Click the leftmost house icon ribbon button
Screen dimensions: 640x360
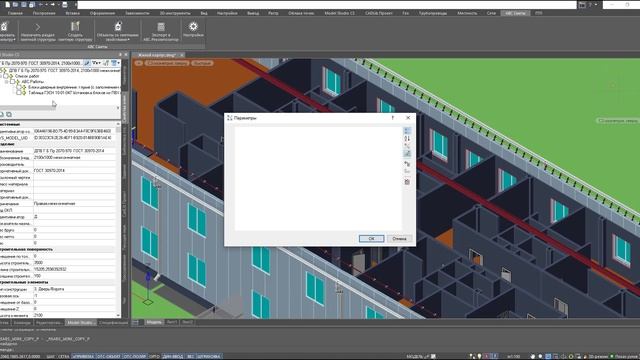click(6, 31)
